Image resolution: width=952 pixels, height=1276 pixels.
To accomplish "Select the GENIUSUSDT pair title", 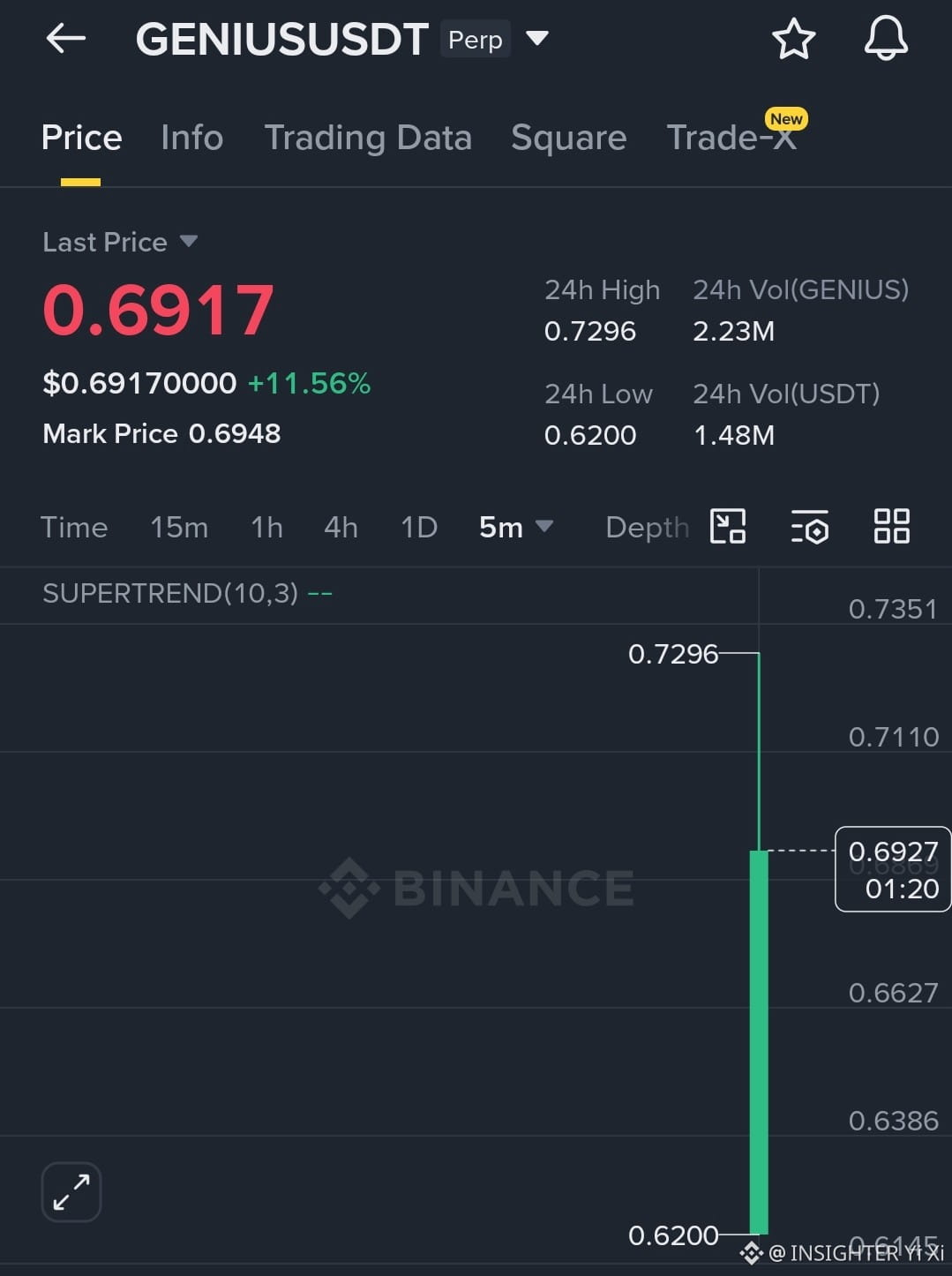I will pos(282,40).
